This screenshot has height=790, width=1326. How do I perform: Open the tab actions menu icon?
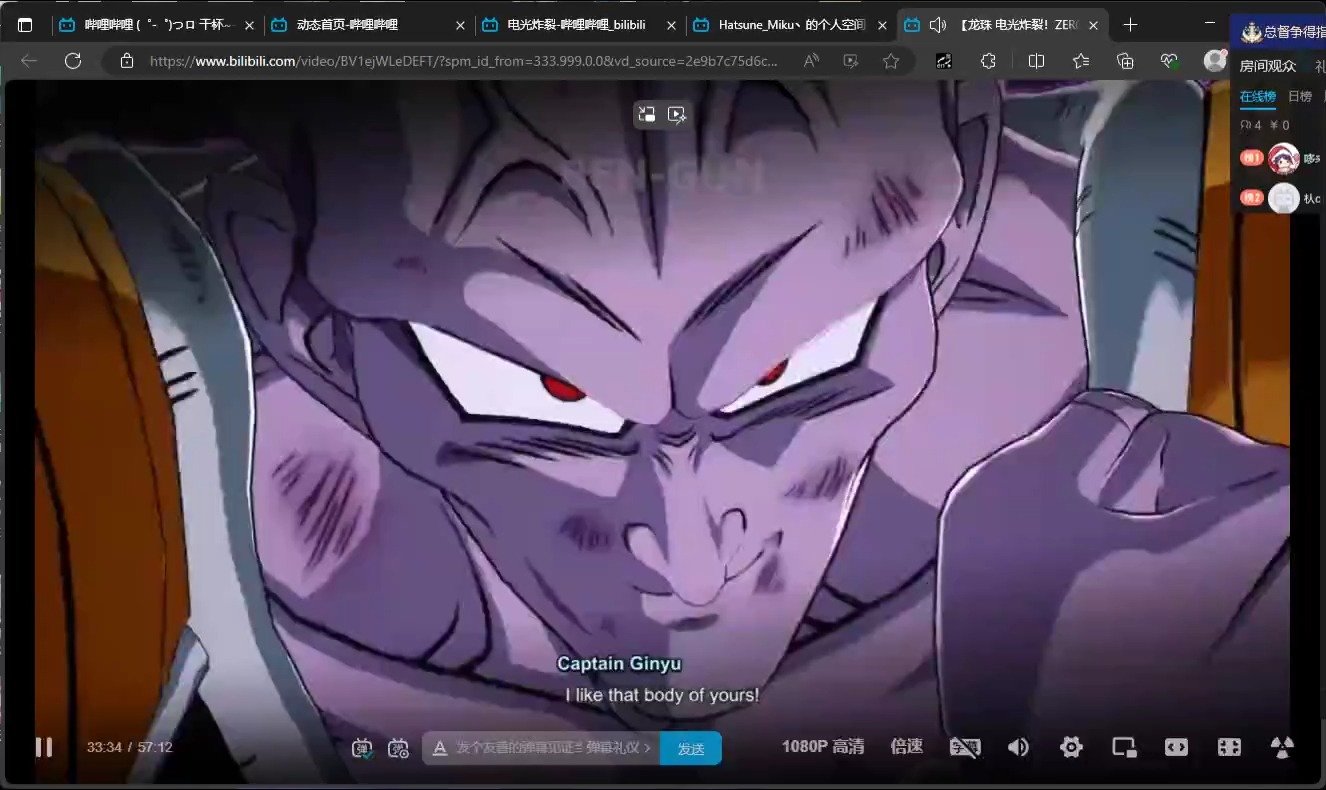(x=25, y=25)
